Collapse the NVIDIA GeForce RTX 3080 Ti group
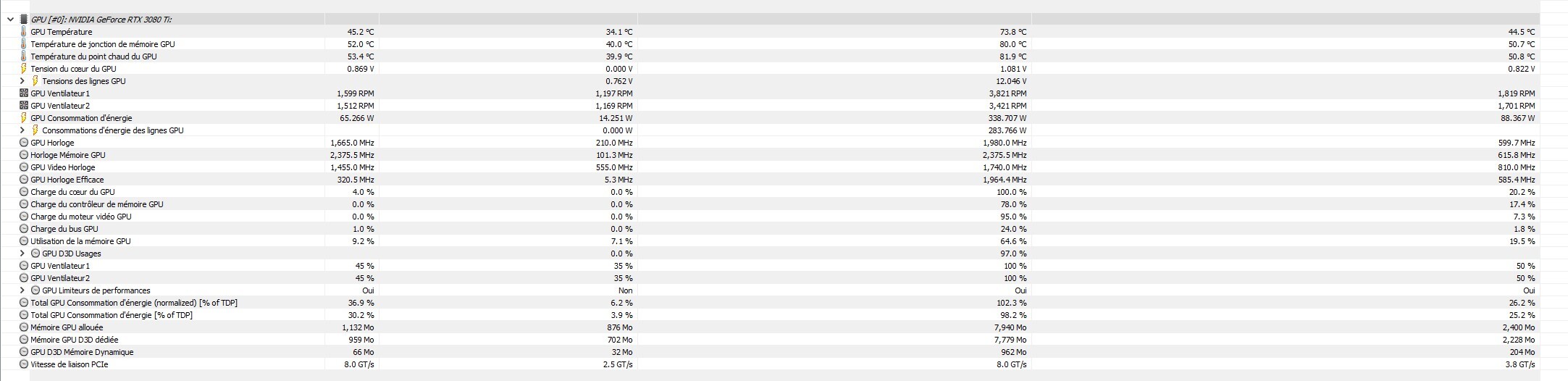 click(x=10, y=20)
